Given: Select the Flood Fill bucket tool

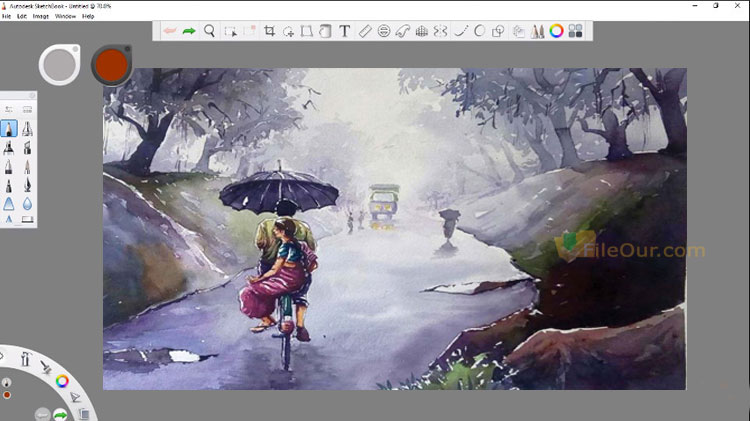Looking at the screenshot, I should pyautogui.click(x=325, y=31).
